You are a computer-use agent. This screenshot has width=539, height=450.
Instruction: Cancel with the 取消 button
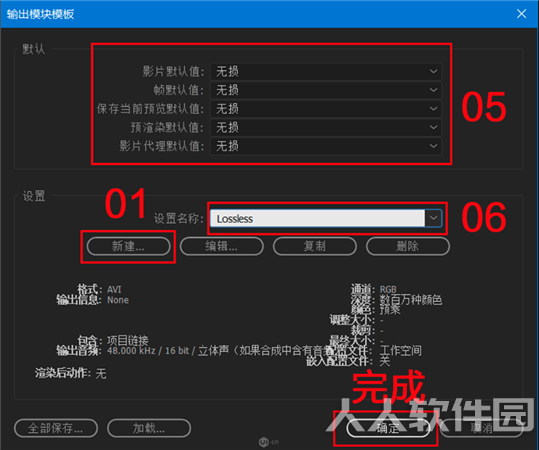click(x=481, y=428)
